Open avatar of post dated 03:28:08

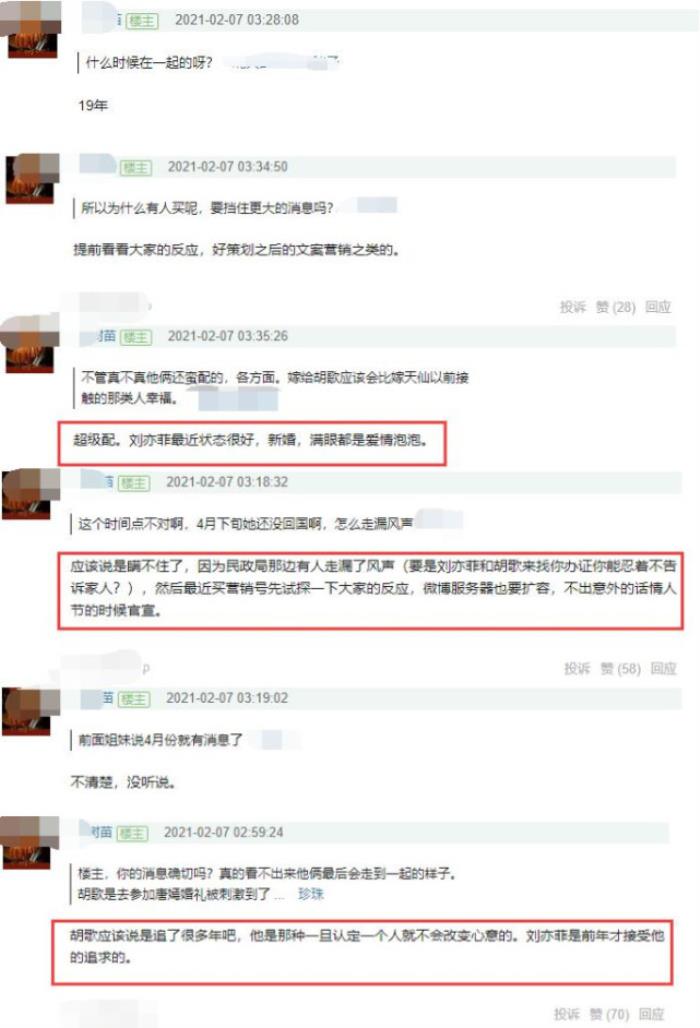[x=31, y=29]
